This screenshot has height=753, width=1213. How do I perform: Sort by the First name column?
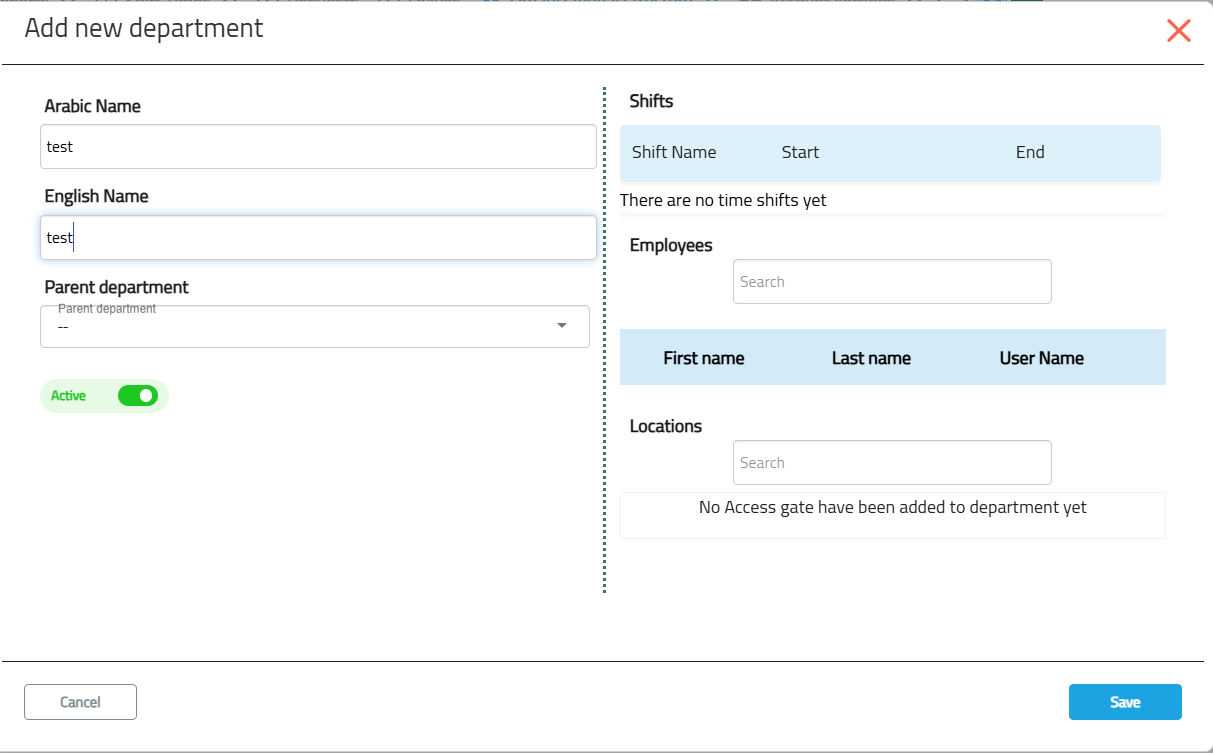point(703,358)
